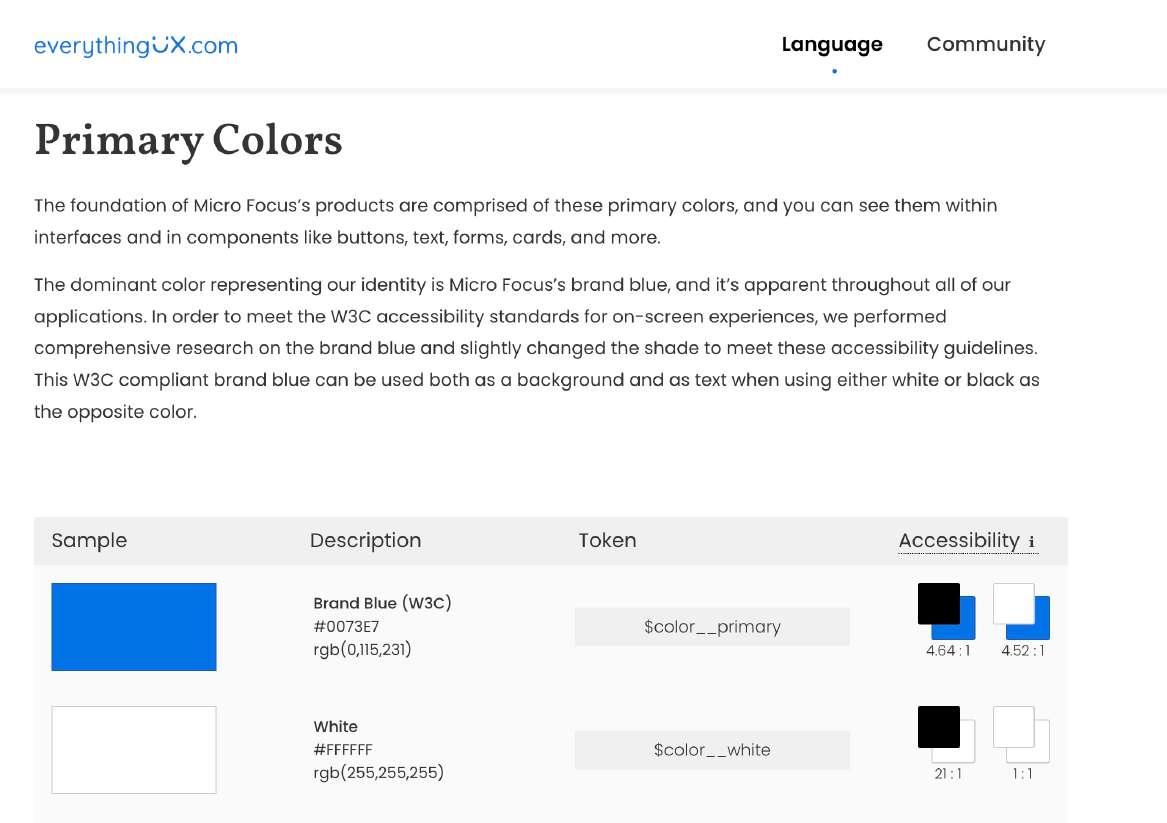Select the White sample swatch
1167x823 pixels.
134,750
